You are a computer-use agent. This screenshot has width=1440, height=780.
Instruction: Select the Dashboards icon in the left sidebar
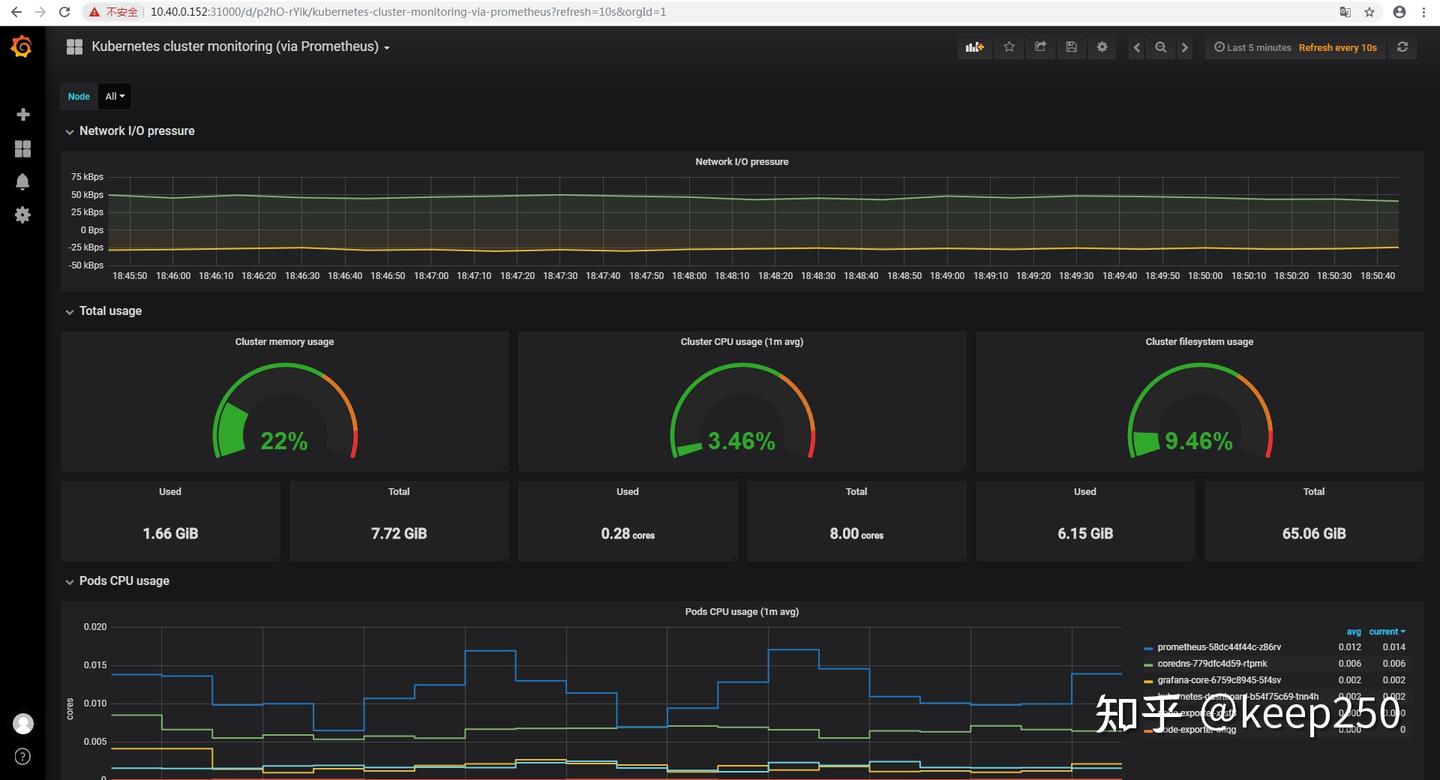pyautogui.click(x=22, y=148)
